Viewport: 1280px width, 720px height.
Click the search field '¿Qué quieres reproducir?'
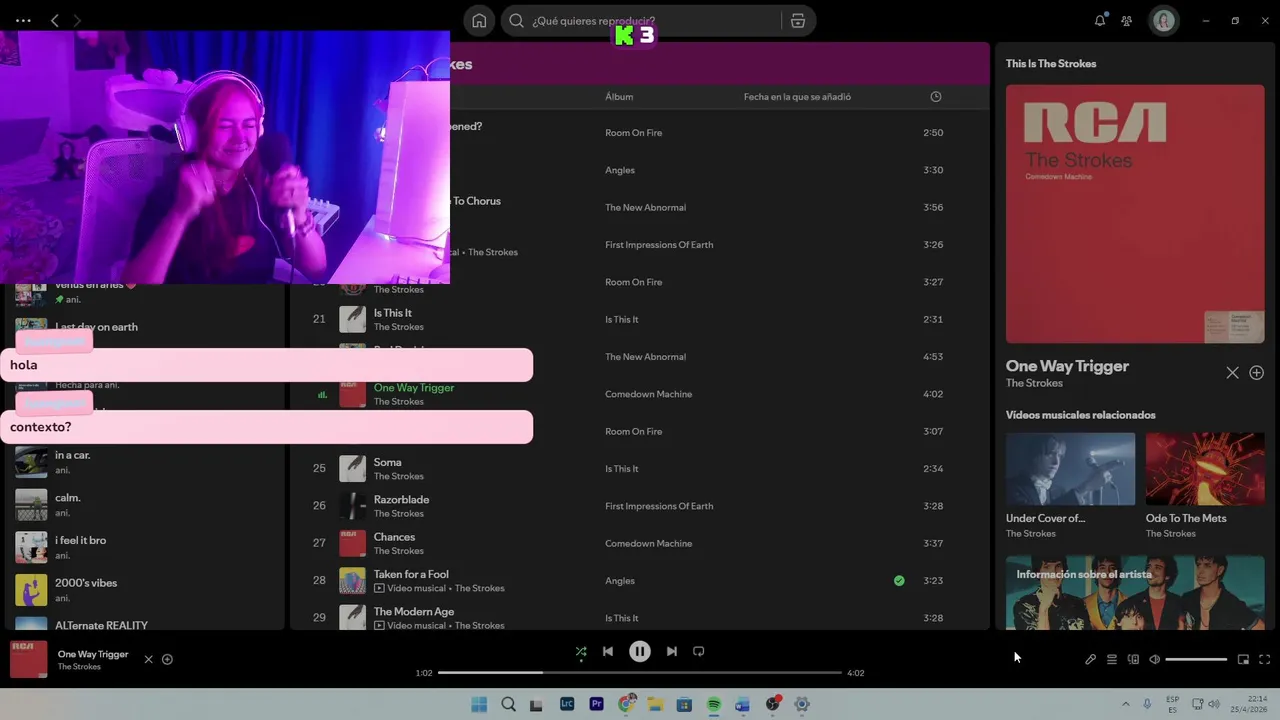tap(640, 21)
